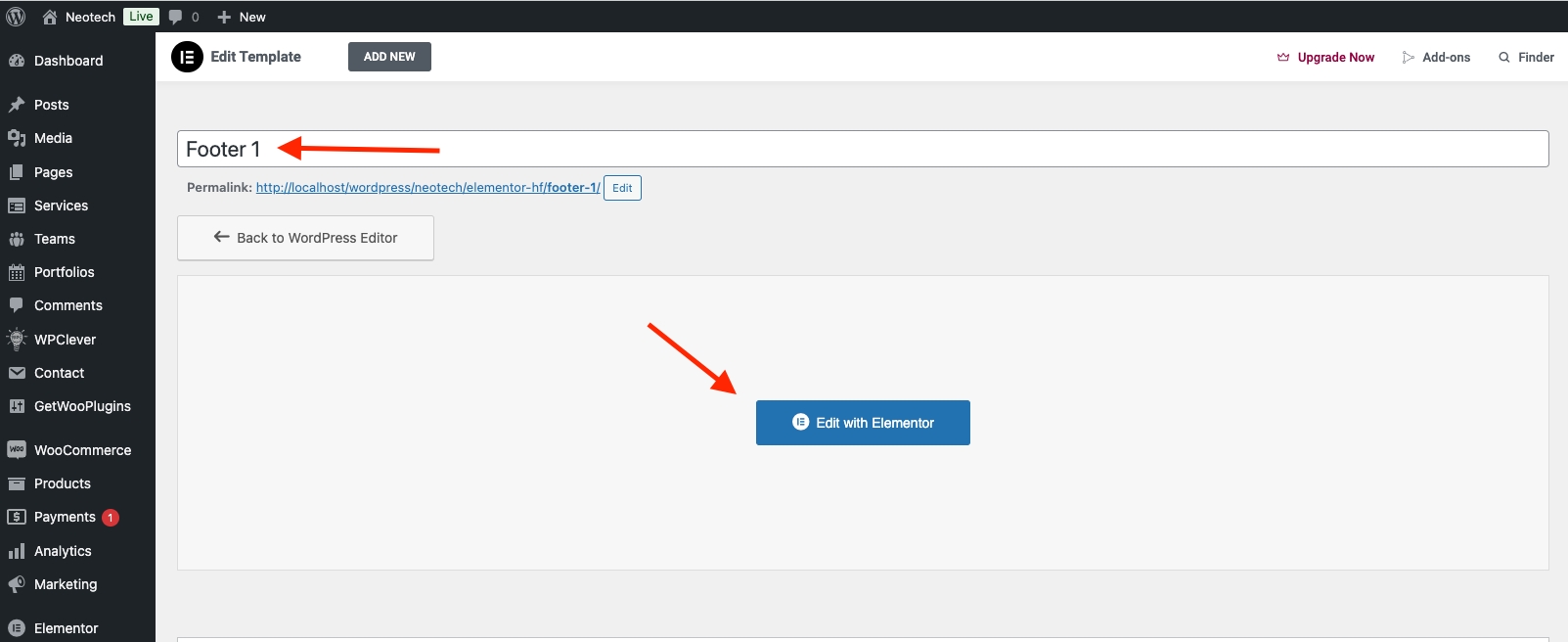Click the Upgrade Now crown icon
This screenshot has height=642, width=1568.
[1283, 58]
